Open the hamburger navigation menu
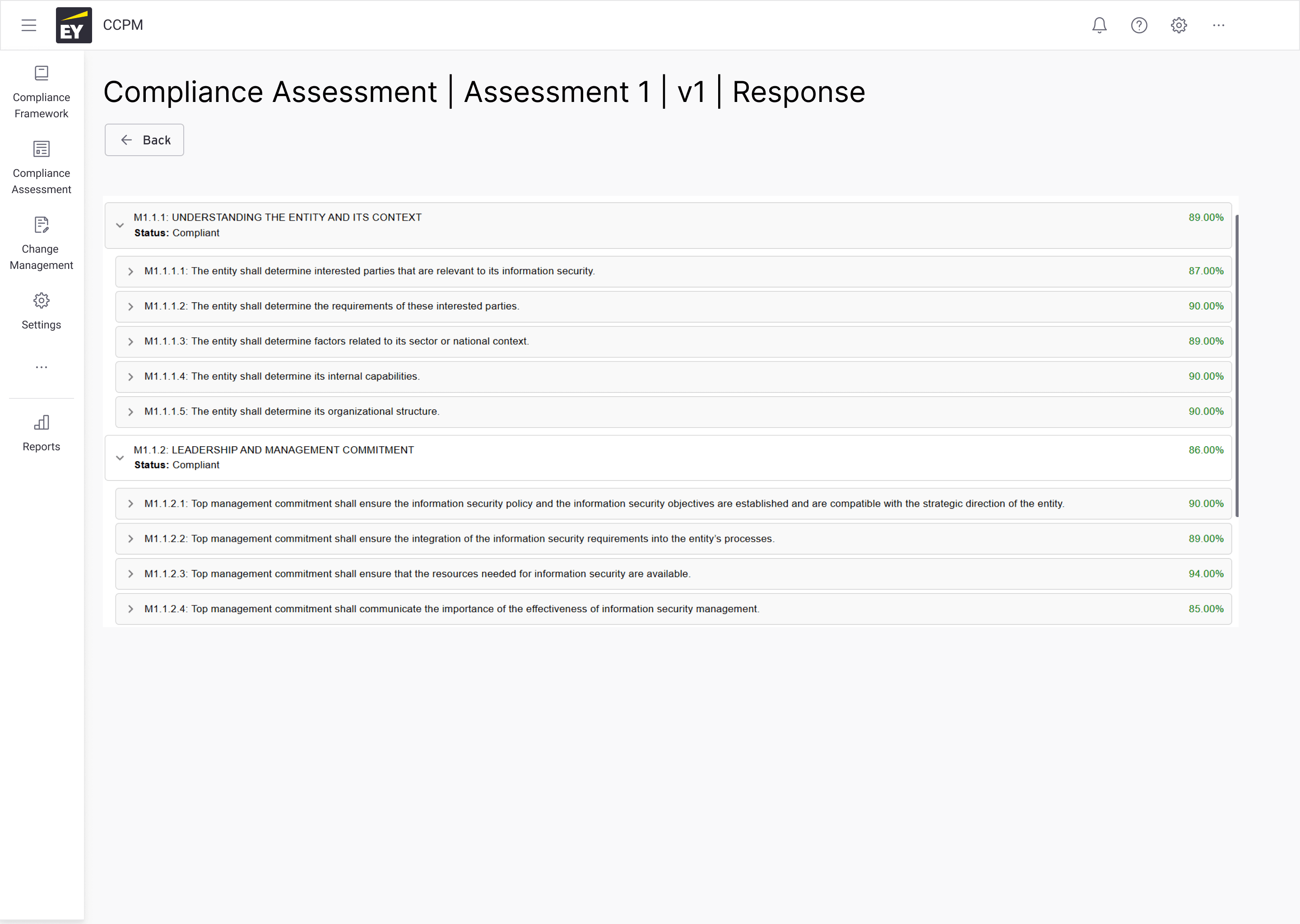1300x924 pixels. pyautogui.click(x=28, y=25)
